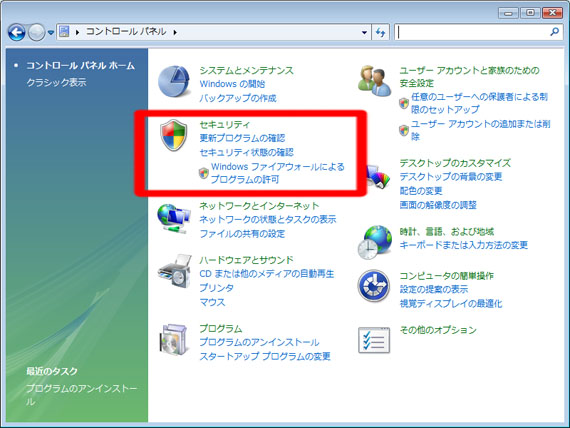Open デスクトップのカスタマイズ category
570x428 pixels.
455,163
